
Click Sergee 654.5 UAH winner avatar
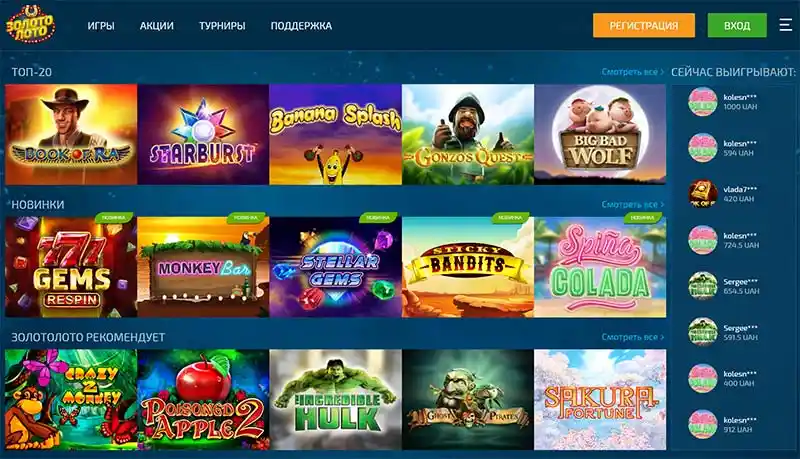pyautogui.click(x=703, y=286)
